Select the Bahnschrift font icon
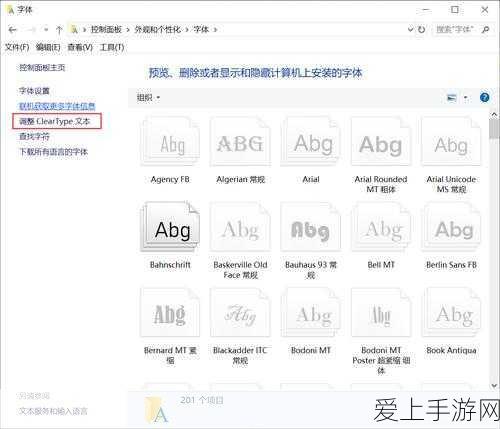Image resolution: width=500 pixels, height=429 pixels. (170, 227)
